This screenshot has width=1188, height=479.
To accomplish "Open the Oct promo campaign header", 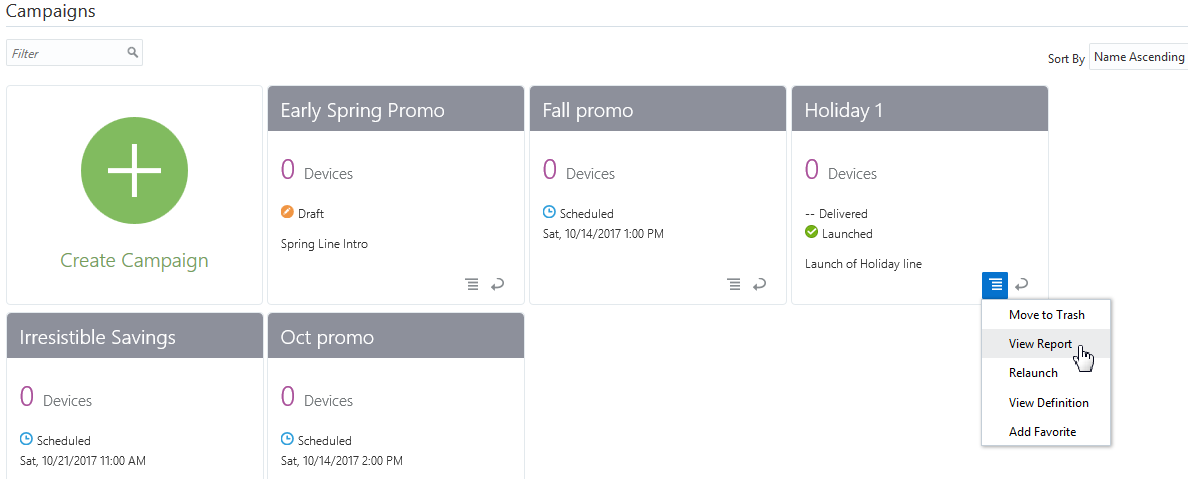I will click(x=327, y=337).
